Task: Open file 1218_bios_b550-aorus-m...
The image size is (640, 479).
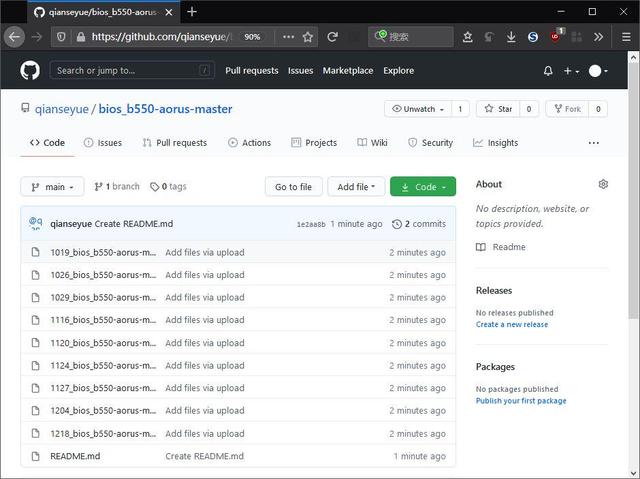Action: 103,434
